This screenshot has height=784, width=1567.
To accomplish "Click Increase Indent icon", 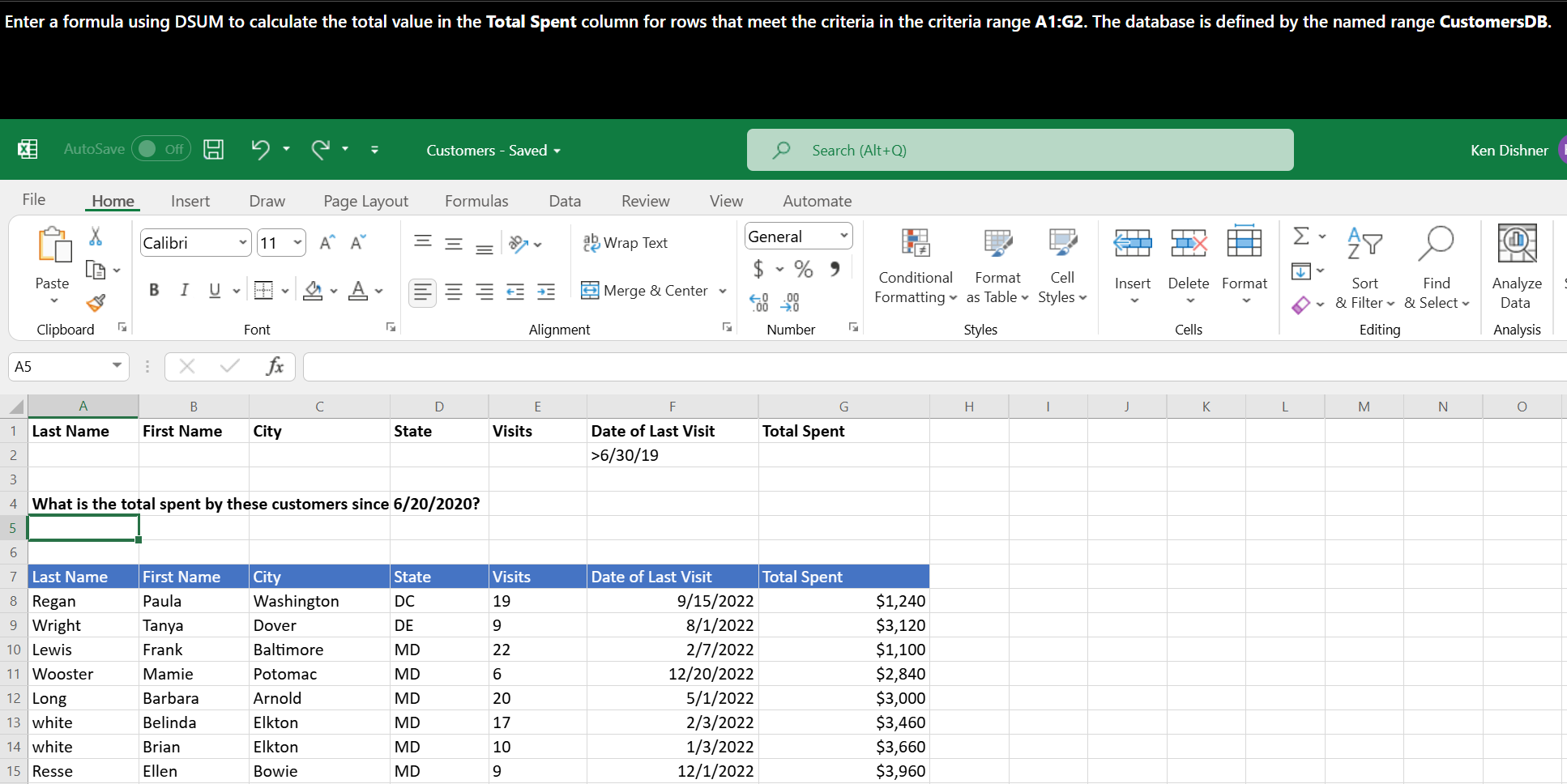I will pos(546,292).
